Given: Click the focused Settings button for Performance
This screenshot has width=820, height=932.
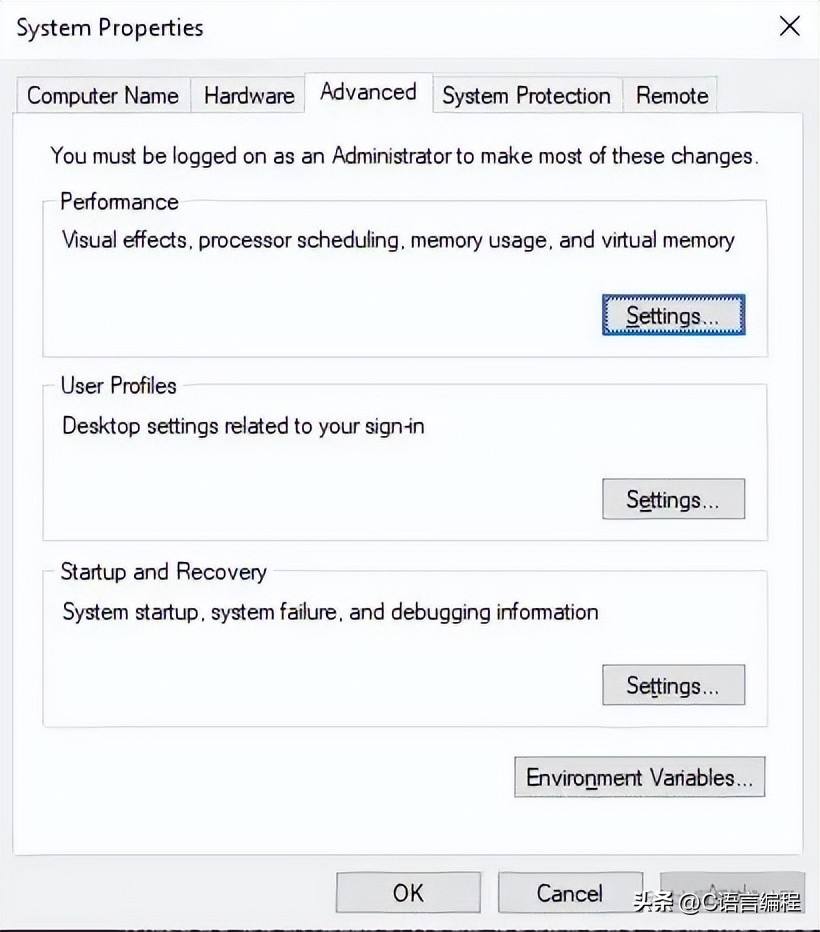Looking at the screenshot, I should (673, 314).
